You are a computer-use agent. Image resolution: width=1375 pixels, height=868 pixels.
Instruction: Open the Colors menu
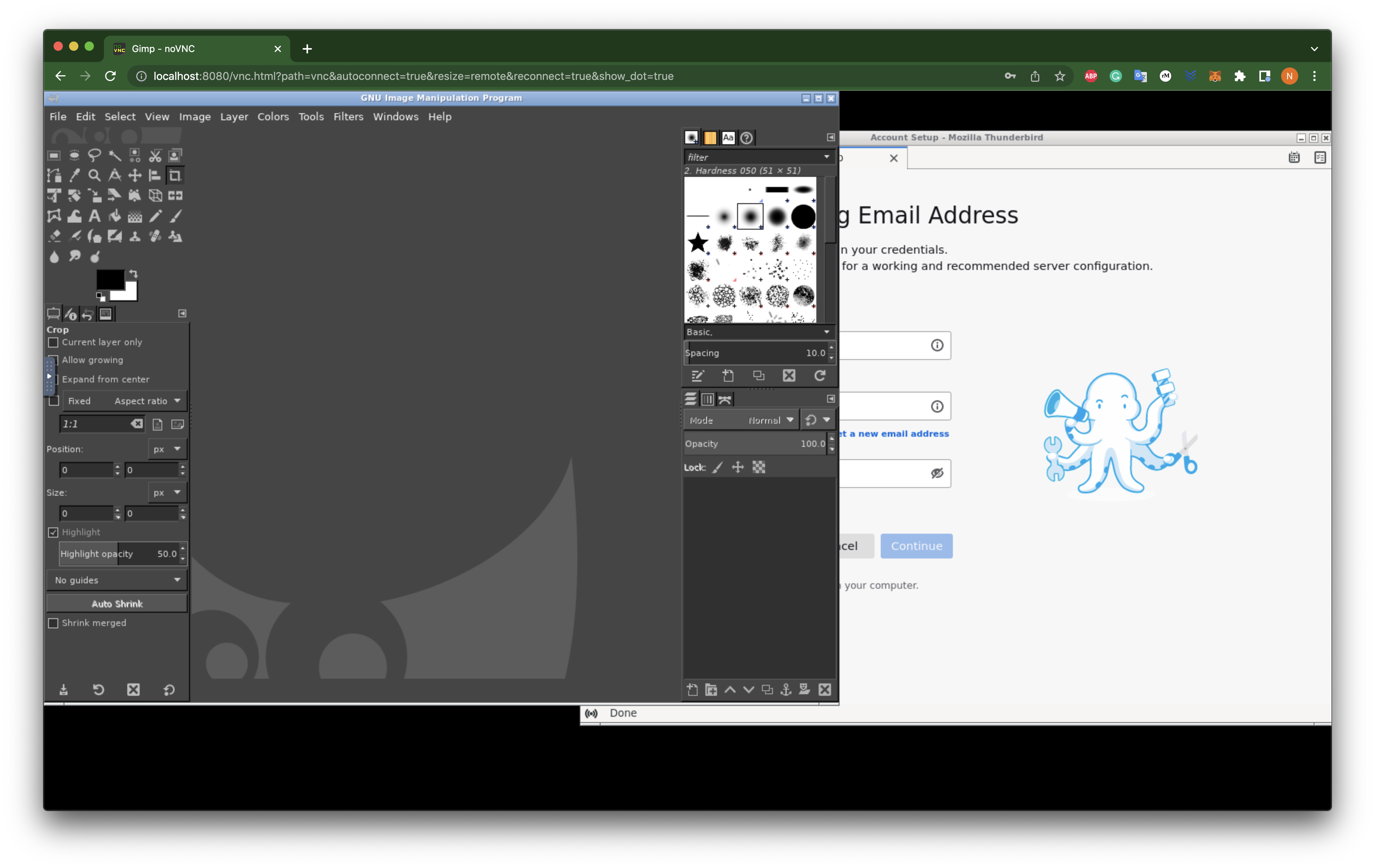[x=272, y=116]
